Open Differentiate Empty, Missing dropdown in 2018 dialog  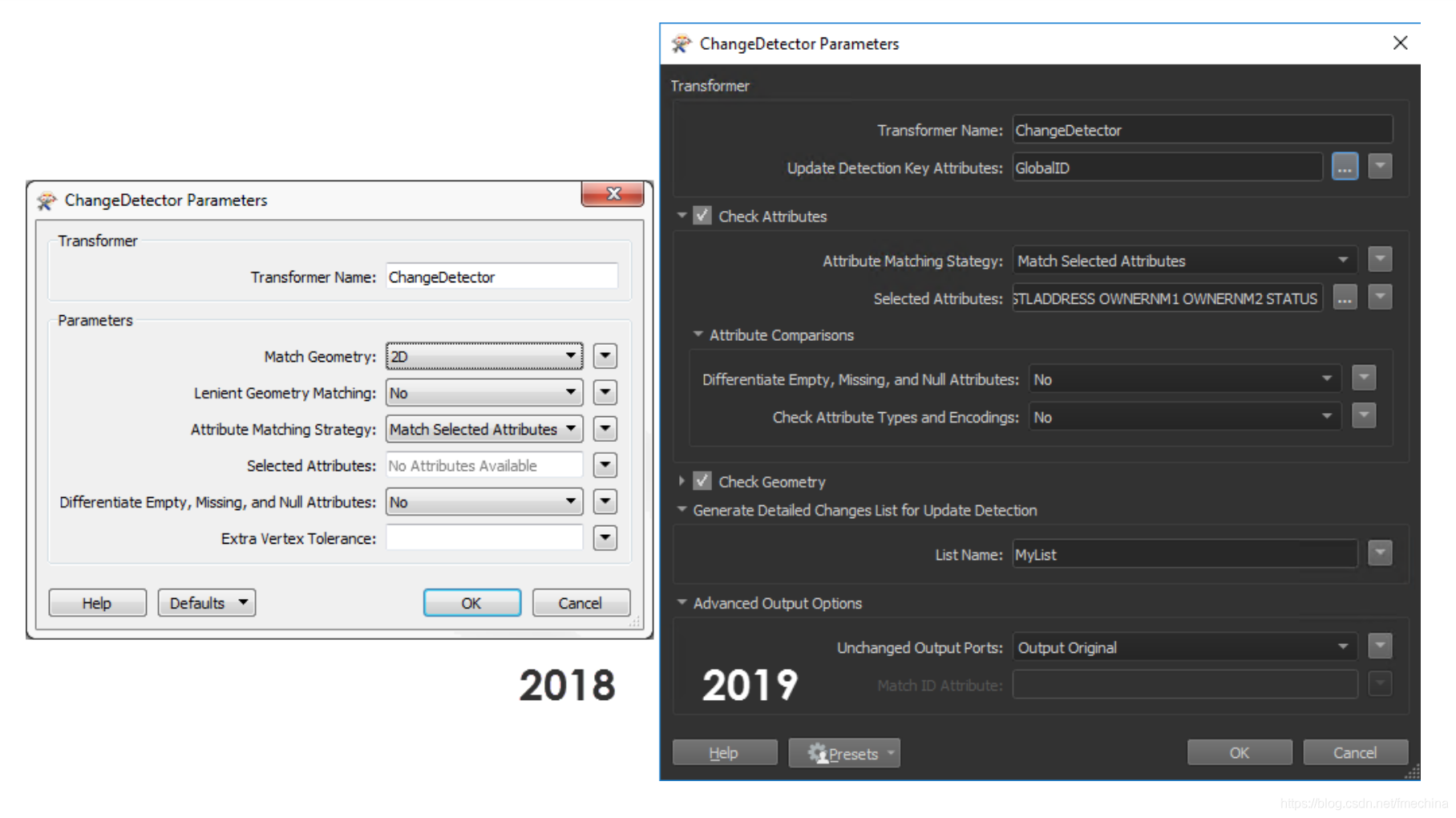pyautogui.click(x=484, y=502)
